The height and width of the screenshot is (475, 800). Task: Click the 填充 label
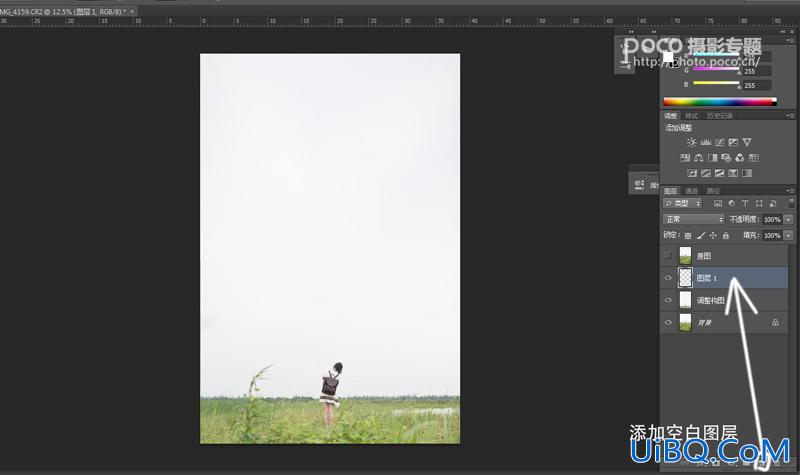tap(751, 235)
